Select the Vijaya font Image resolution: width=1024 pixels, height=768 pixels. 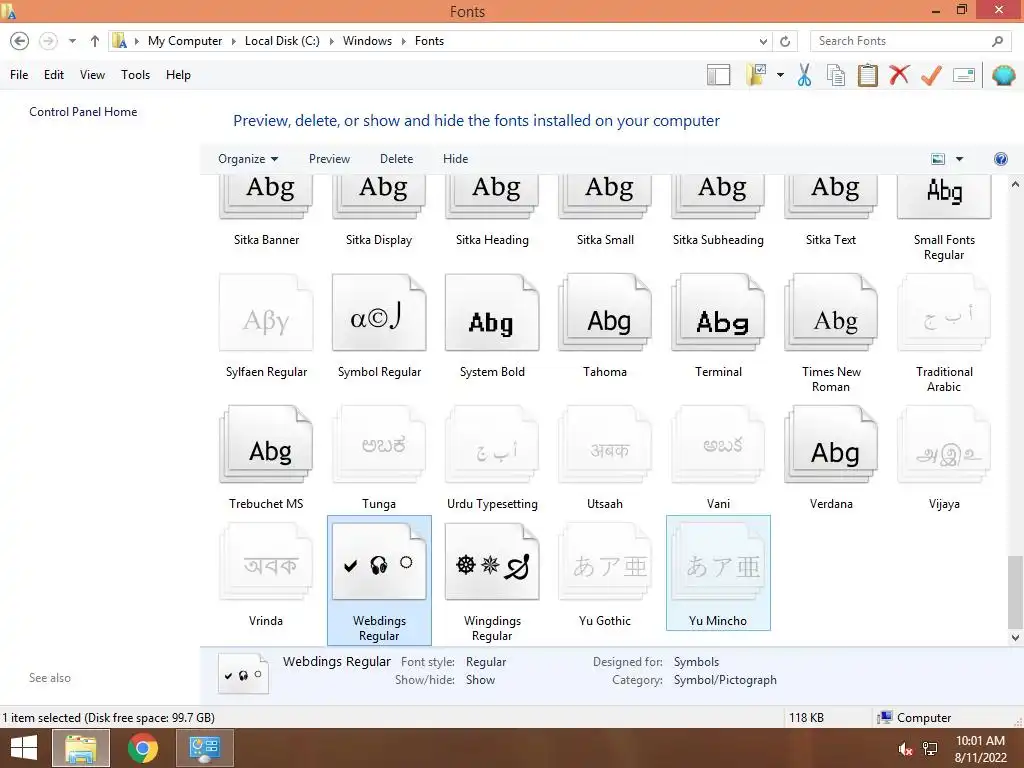pyautogui.click(x=944, y=458)
